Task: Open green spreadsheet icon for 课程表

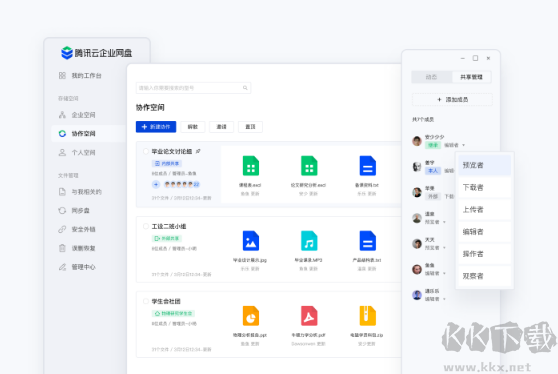Action: pyautogui.click(x=251, y=166)
